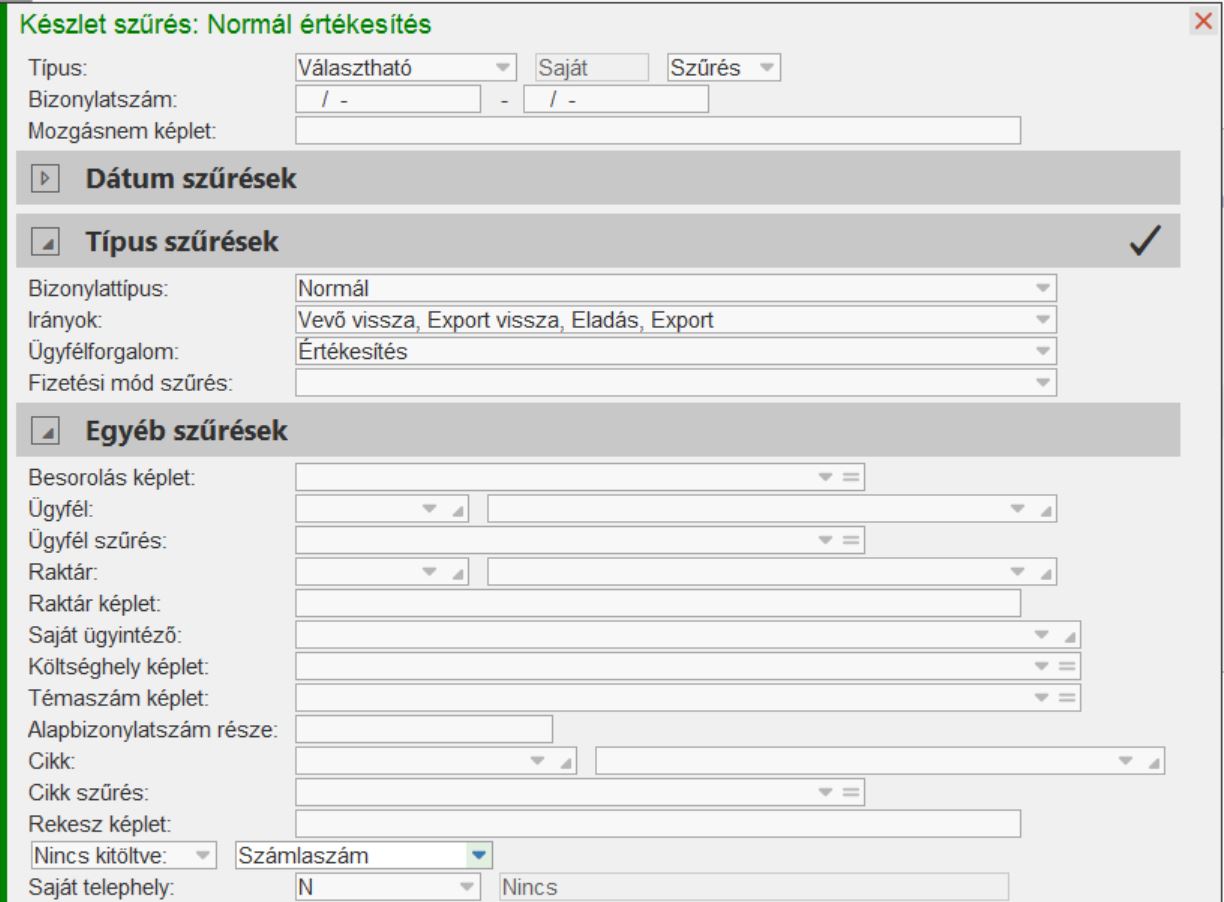Click the Raktár képlet input field
This screenshot has height=902, width=1224.
pos(658,603)
